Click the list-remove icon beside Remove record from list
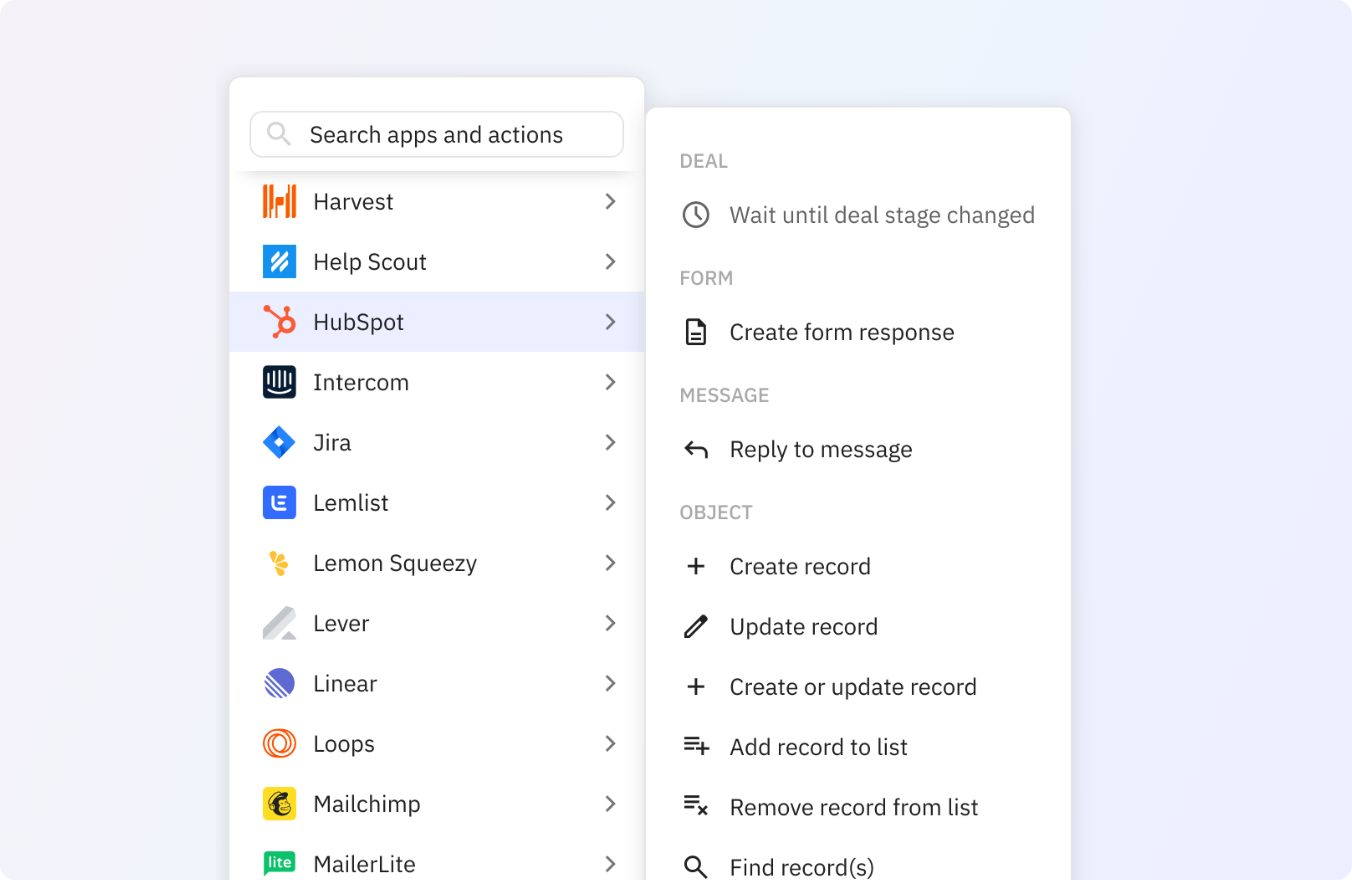 [x=696, y=806]
